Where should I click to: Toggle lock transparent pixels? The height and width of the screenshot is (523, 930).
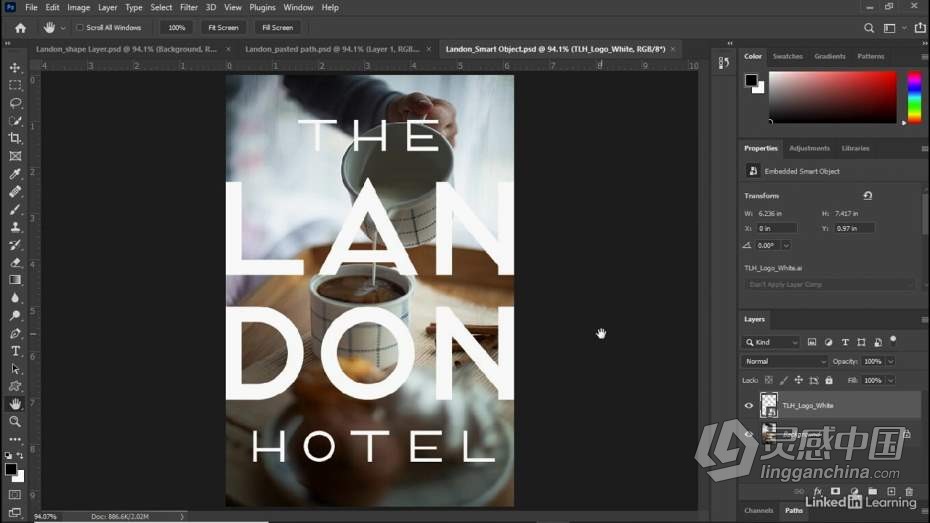pos(769,380)
